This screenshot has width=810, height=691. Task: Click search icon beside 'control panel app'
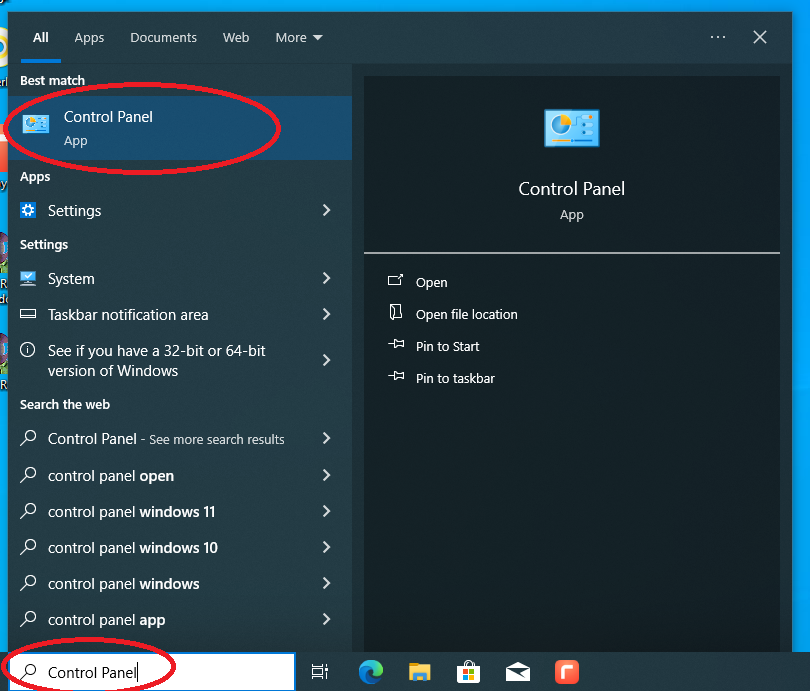[x=28, y=619]
